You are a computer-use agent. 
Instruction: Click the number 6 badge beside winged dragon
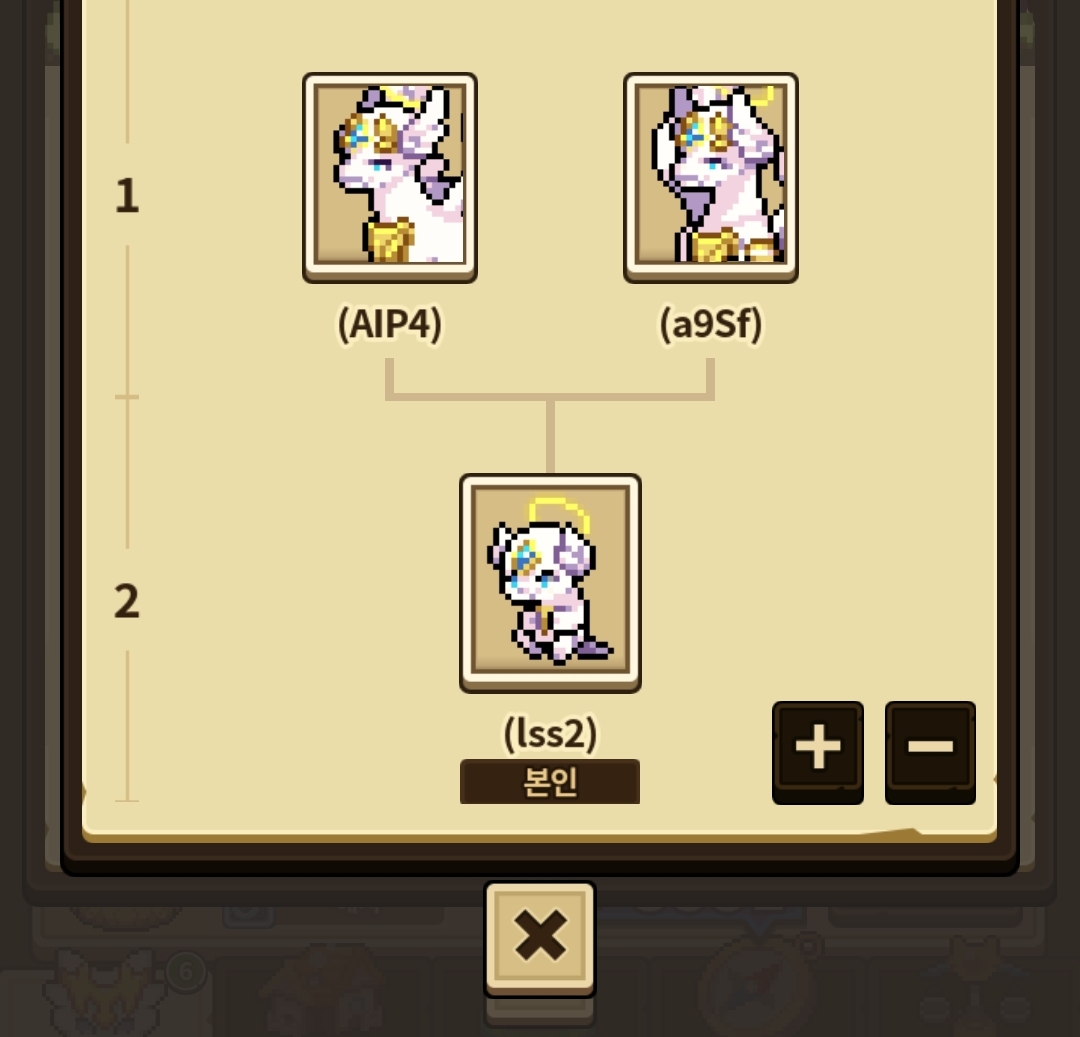(186, 972)
